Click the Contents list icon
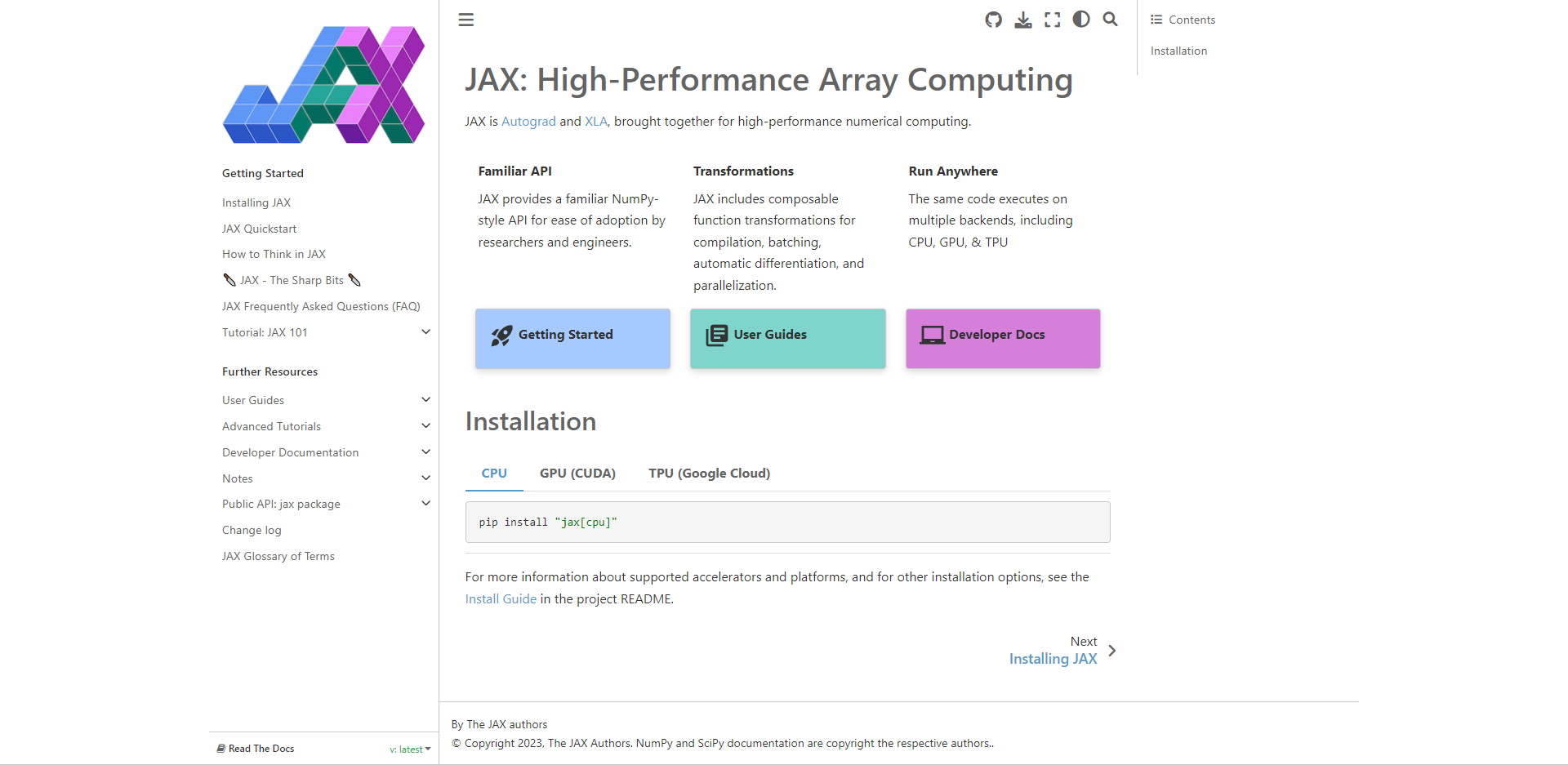Image resolution: width=1568 pixels, height=765 pixels. (1156, 20)
